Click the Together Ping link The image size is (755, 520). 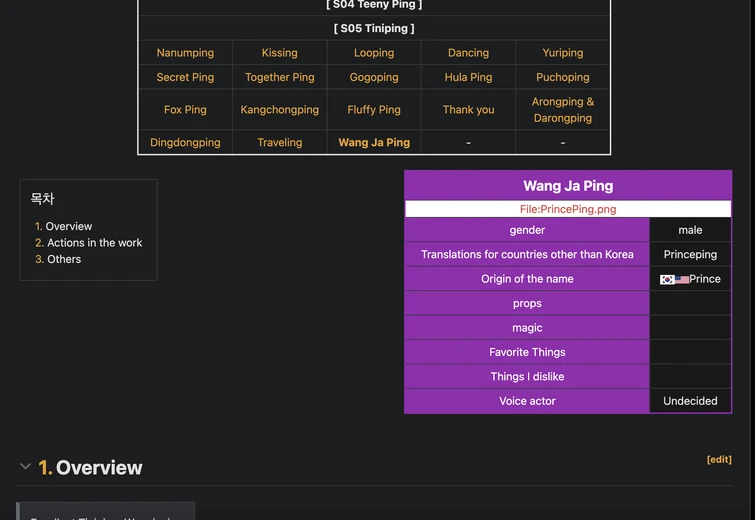click(x=280, y=77)
